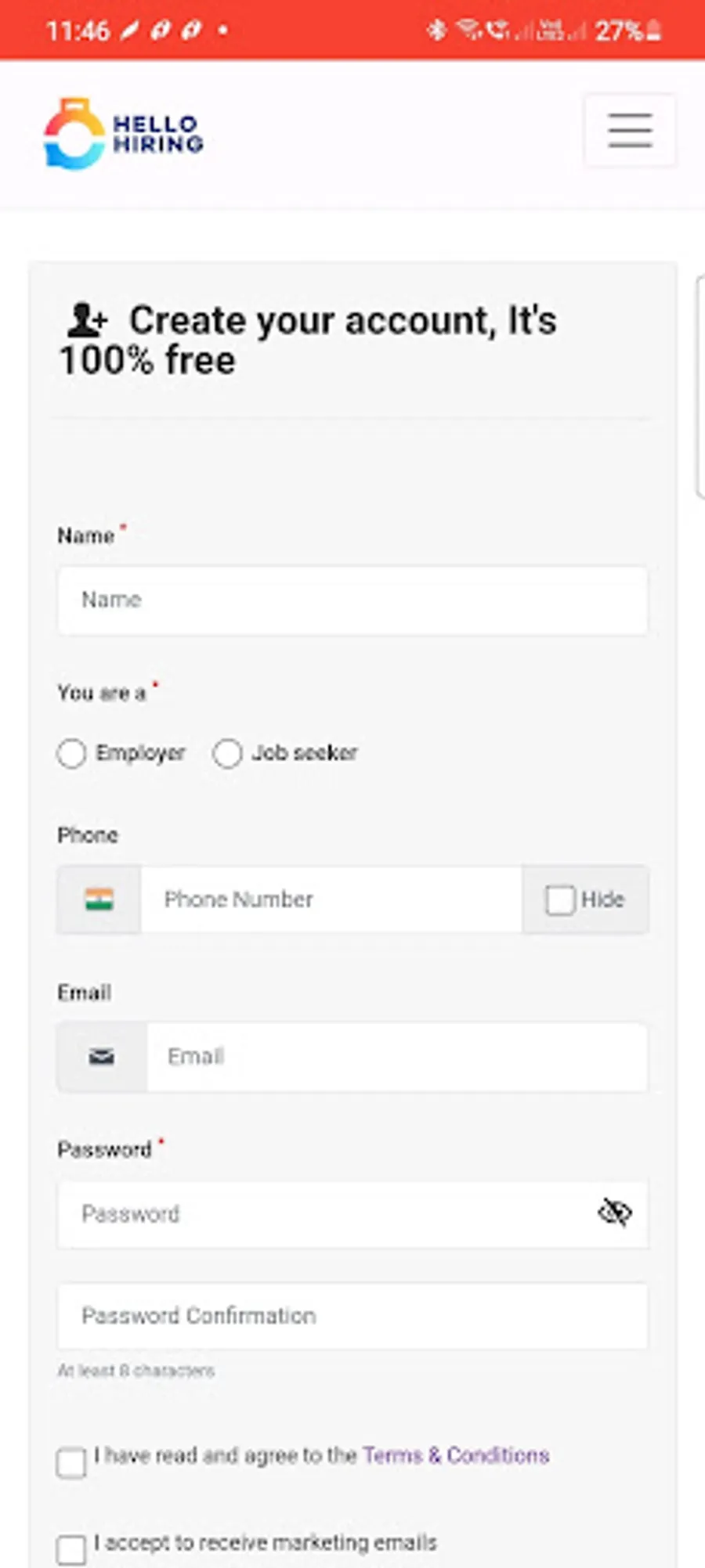Viewport: 705px width, 1568px height.
Task: Tap the Bluetooth icon in status bar
Action: (x=436, y=31)
